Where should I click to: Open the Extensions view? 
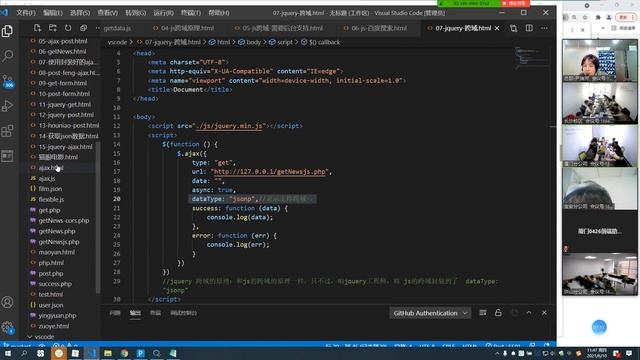pyautogui.click(x=7, y=131)
